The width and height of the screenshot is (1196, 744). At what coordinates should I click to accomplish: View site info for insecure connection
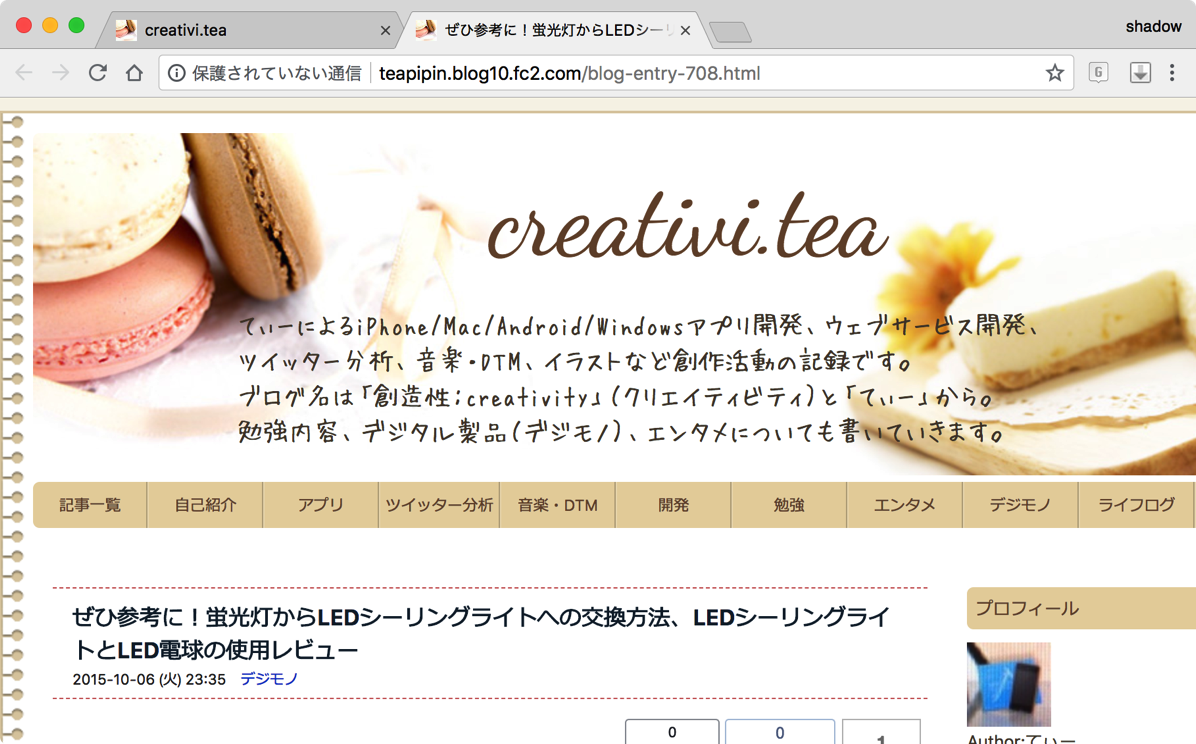(x=176, y=73)
